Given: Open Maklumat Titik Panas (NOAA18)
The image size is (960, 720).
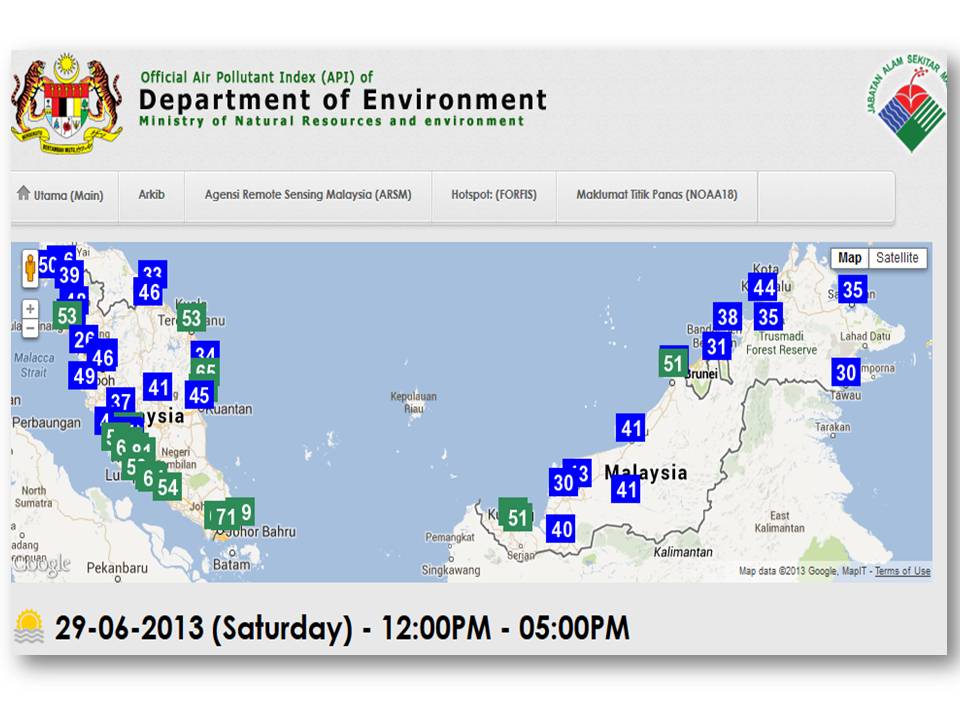Looking at the screenshot, I should point(655,196).
